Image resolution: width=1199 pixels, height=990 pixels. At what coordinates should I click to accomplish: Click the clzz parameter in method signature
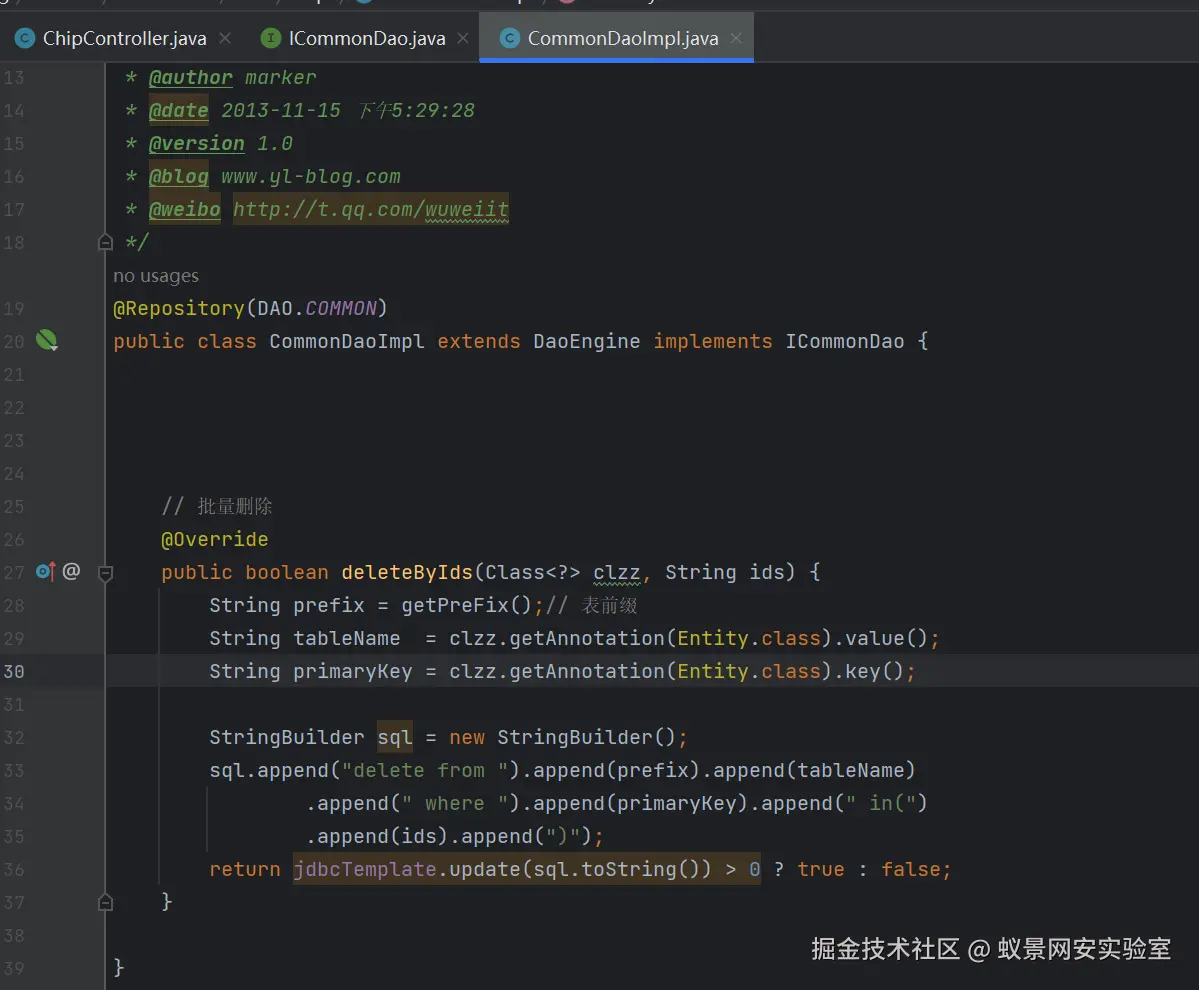(616, 573)
